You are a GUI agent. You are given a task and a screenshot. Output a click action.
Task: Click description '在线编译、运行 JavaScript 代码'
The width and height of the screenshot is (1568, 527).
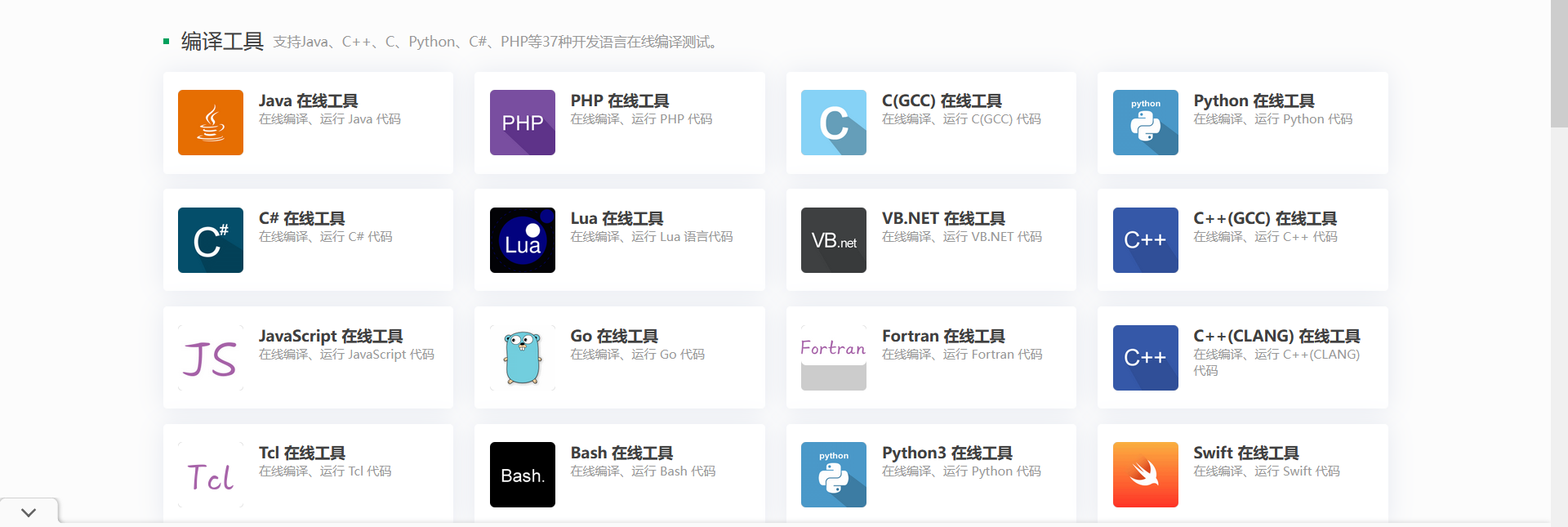pyautogui.click(x=347, y=355)
